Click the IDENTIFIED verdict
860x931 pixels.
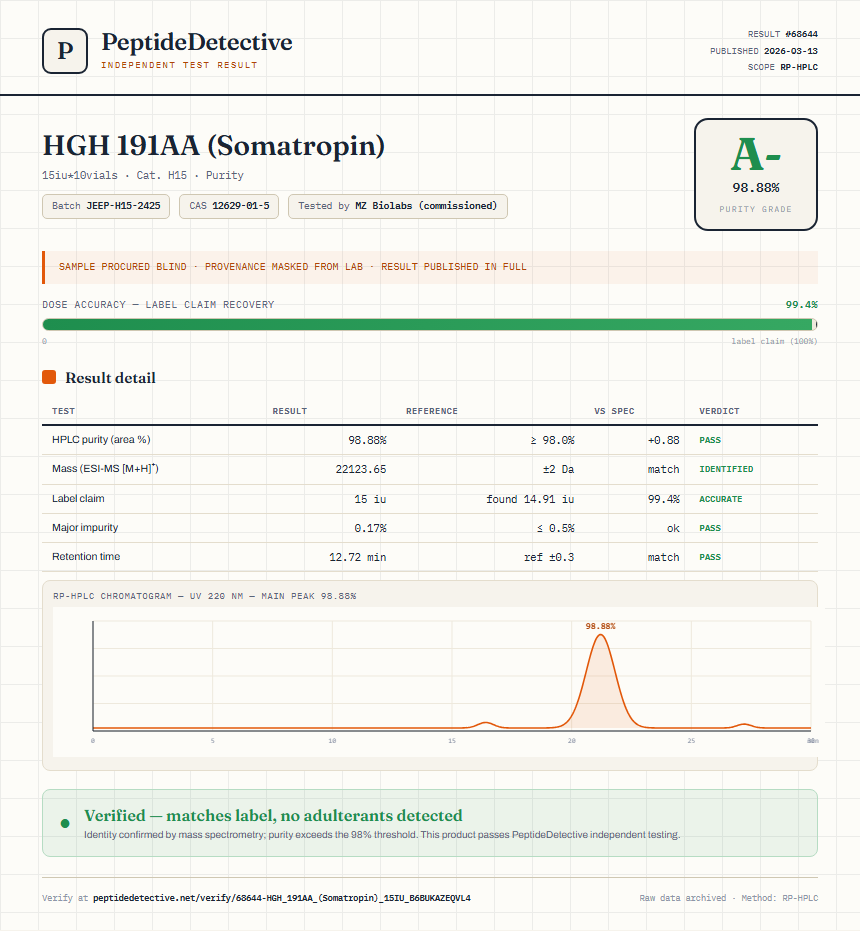726,469
